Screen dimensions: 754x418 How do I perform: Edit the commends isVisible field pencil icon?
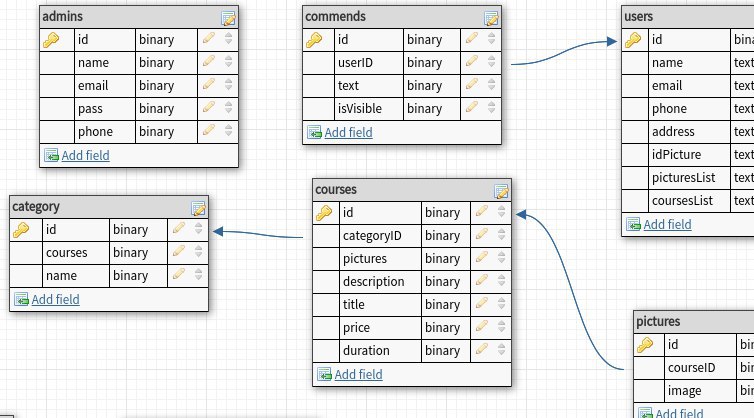click(472, 107)
